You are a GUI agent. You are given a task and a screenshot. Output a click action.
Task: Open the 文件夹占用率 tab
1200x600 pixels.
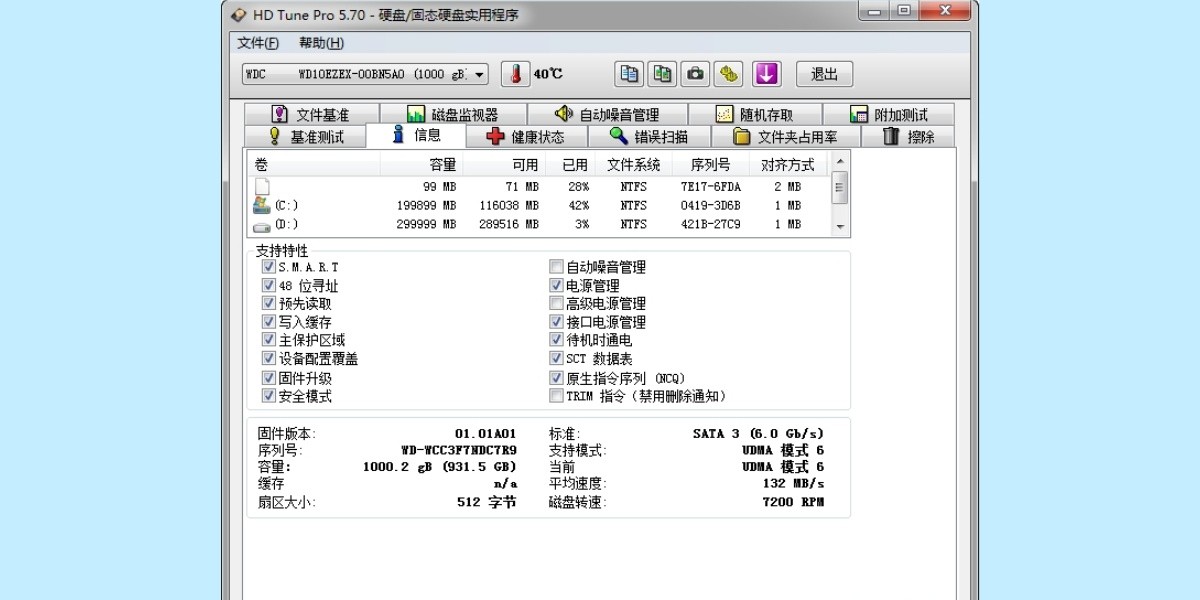[785, 137]
